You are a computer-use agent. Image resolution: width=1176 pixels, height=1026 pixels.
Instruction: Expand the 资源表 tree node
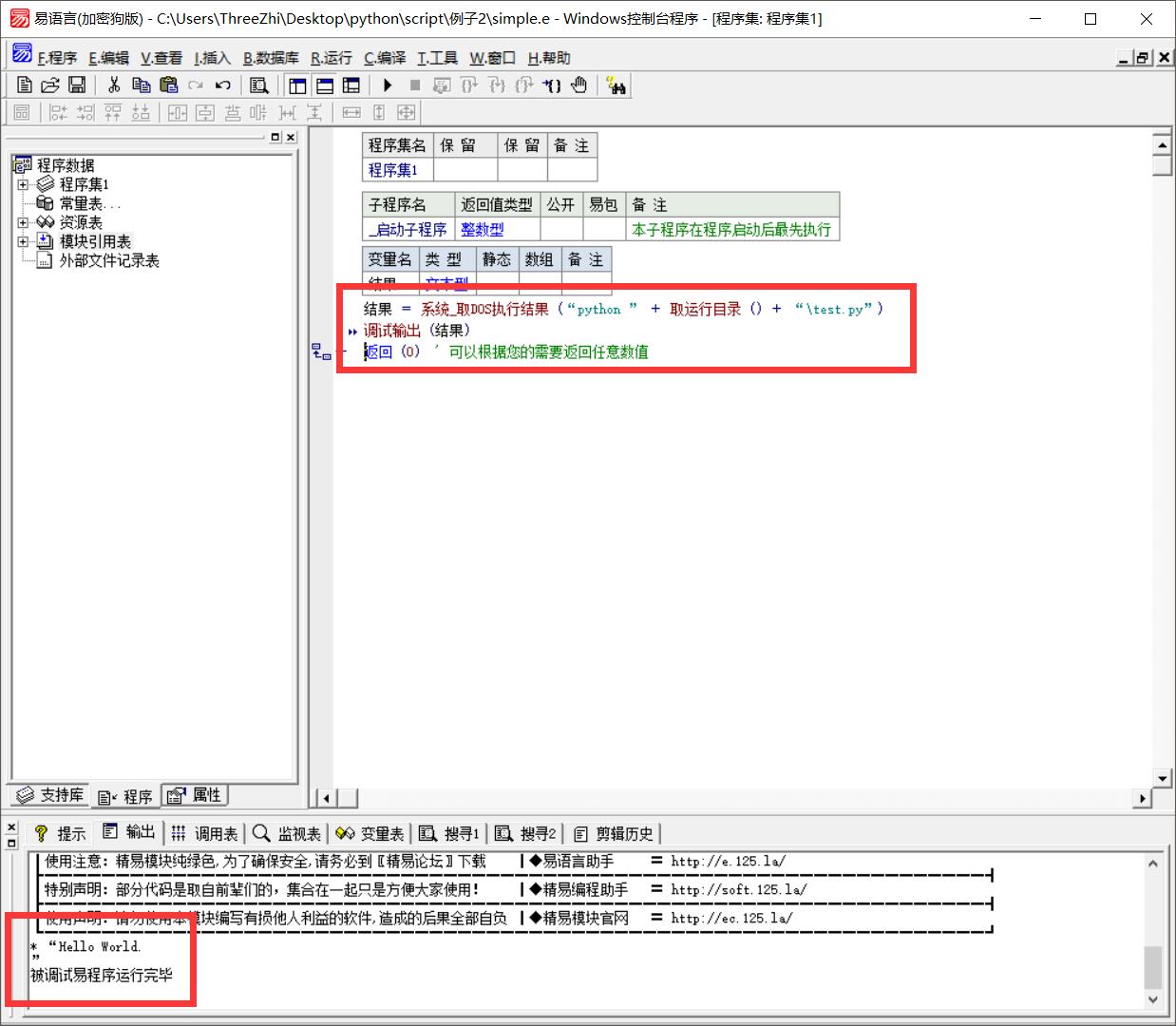[23, 222]
